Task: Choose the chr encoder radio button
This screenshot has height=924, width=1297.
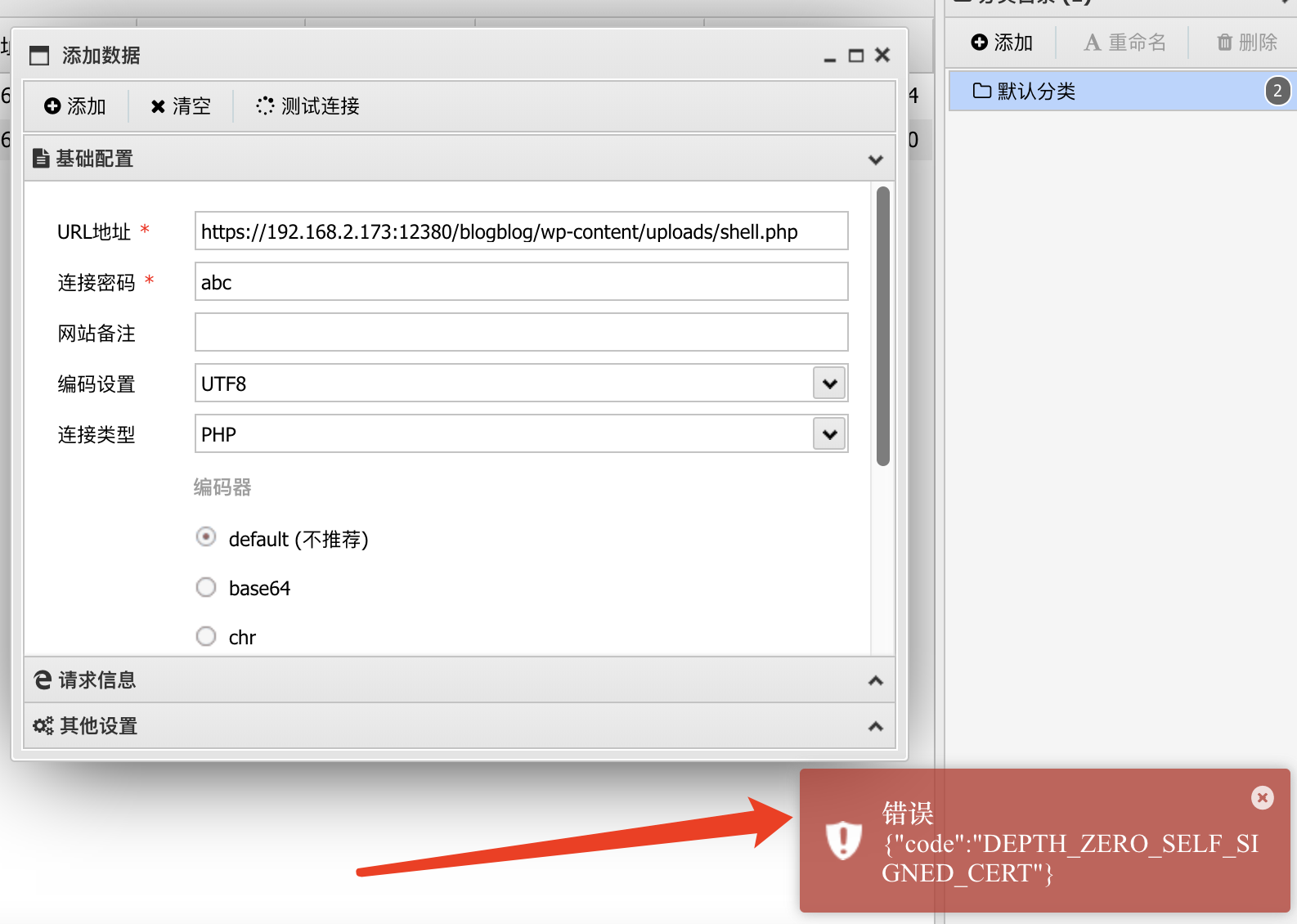Action: point(206,636)
